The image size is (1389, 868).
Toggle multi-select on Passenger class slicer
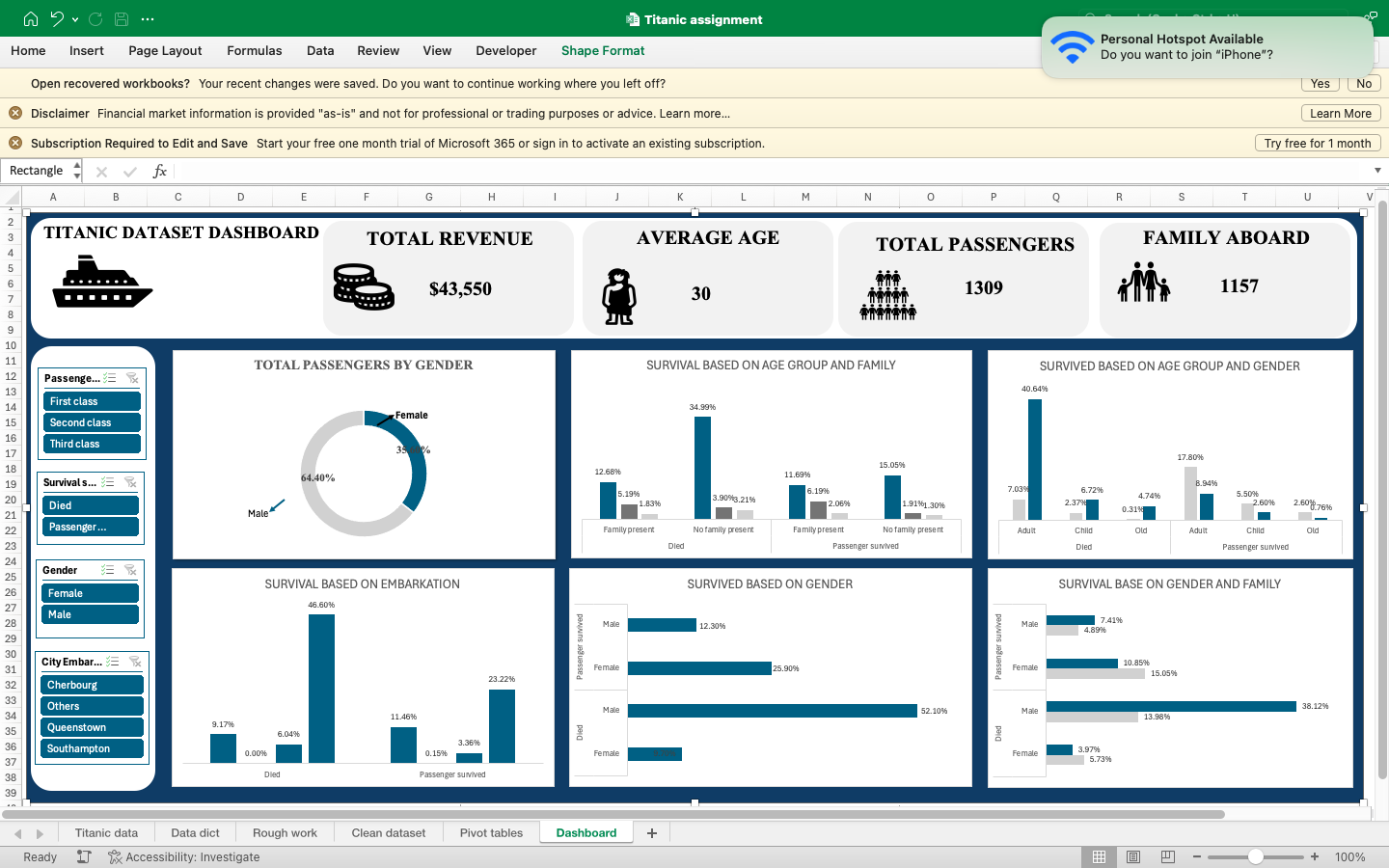click(110, 378)
